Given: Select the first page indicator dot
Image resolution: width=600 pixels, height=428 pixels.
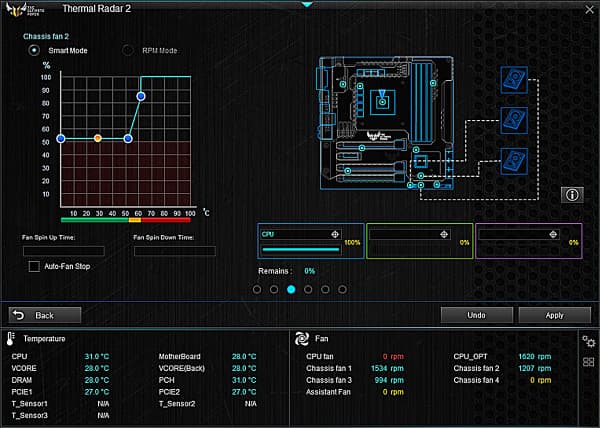Looking at the screenshot, I should [x=257, y=290].
